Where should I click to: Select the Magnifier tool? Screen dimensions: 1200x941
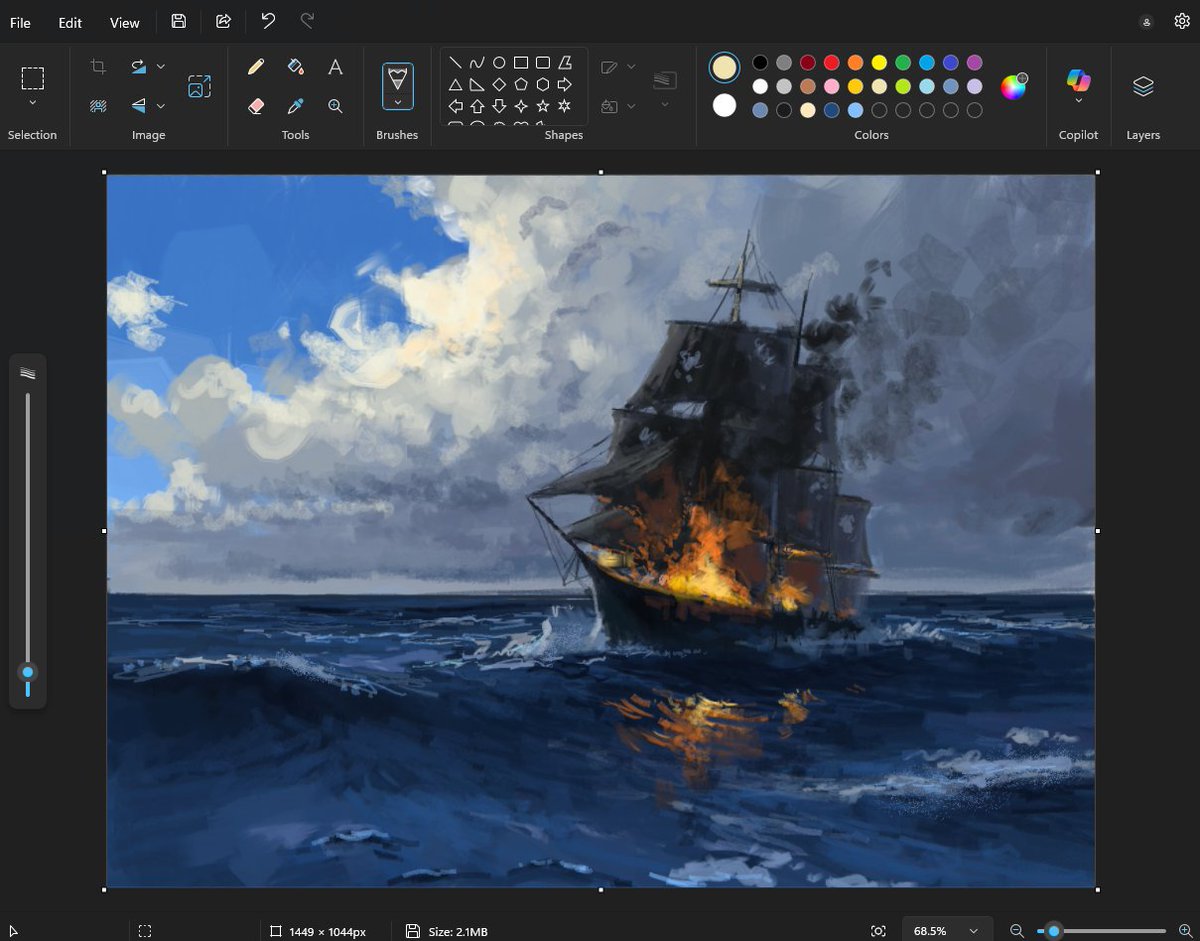[335, 106]
